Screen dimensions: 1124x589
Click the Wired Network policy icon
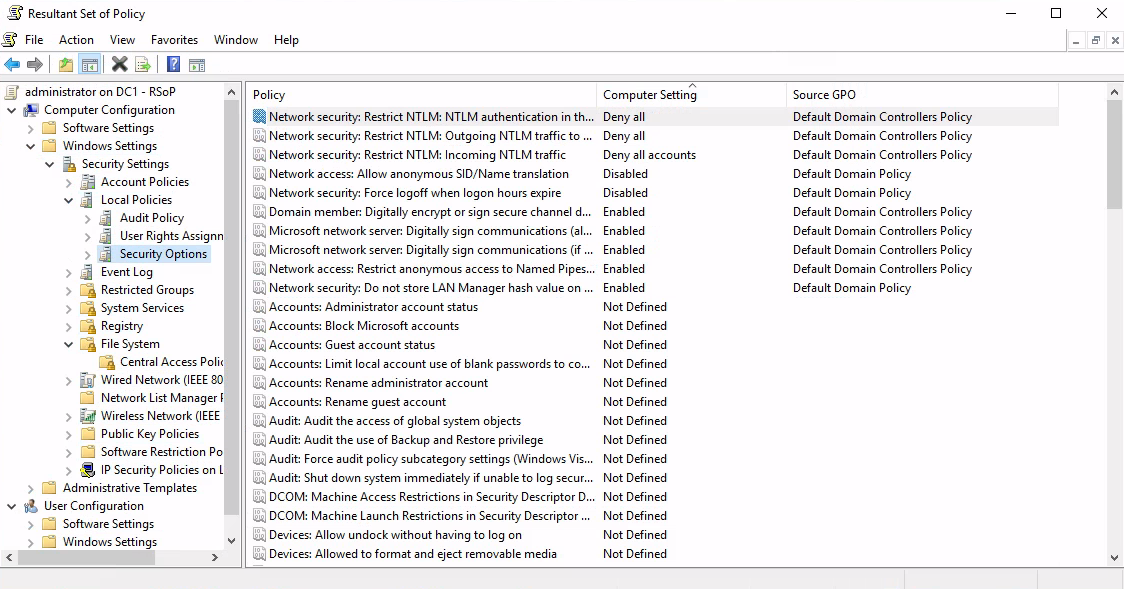pos(87,380)
